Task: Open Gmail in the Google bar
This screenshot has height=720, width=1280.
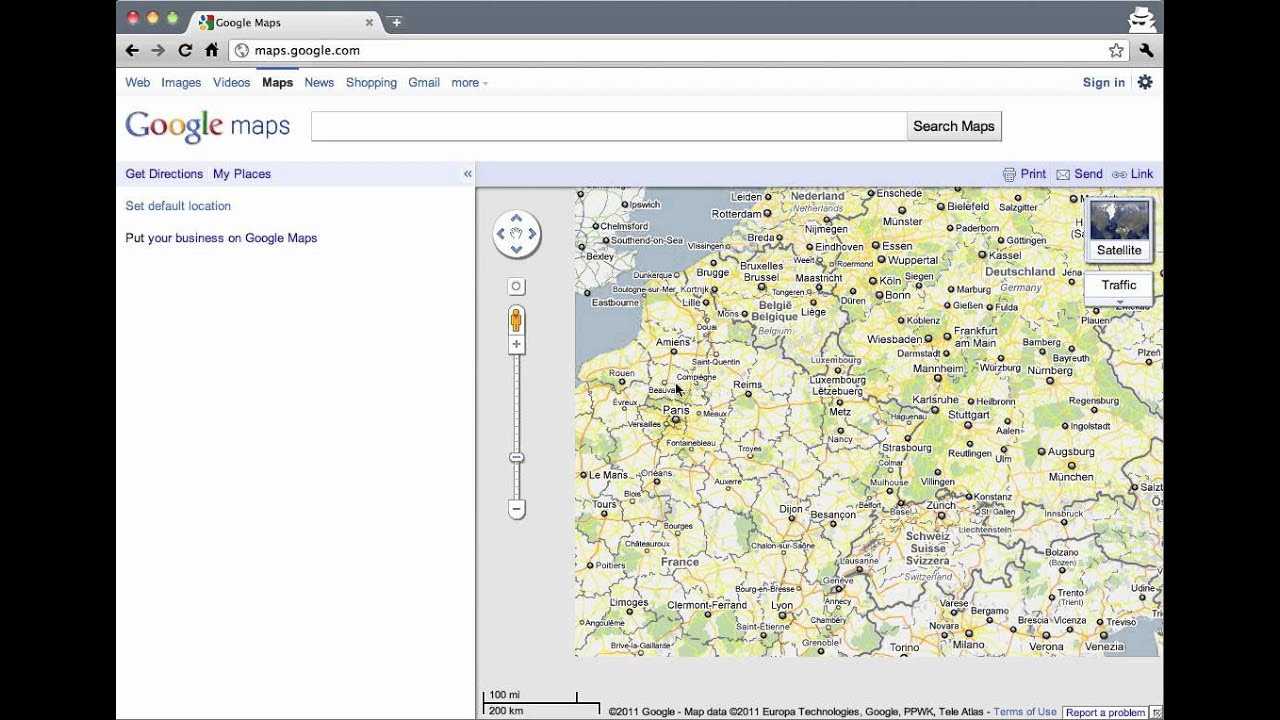Action: click(424, 82)
